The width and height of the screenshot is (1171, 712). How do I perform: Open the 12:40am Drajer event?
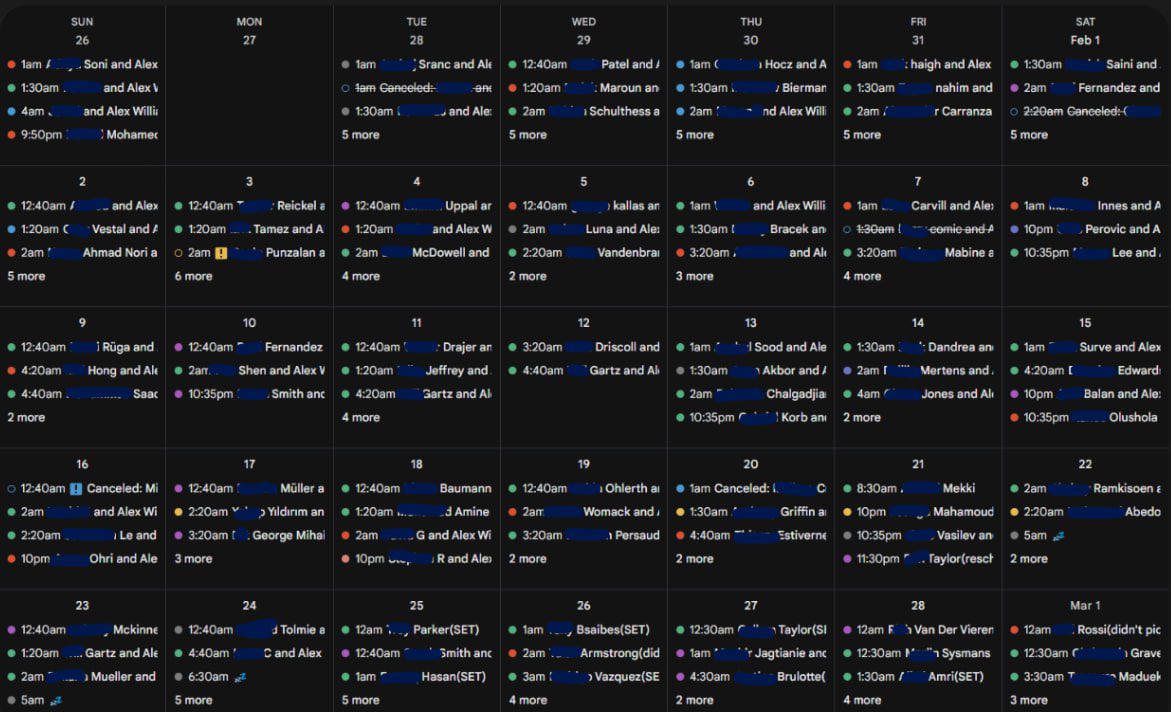click(x=417, y=347)
